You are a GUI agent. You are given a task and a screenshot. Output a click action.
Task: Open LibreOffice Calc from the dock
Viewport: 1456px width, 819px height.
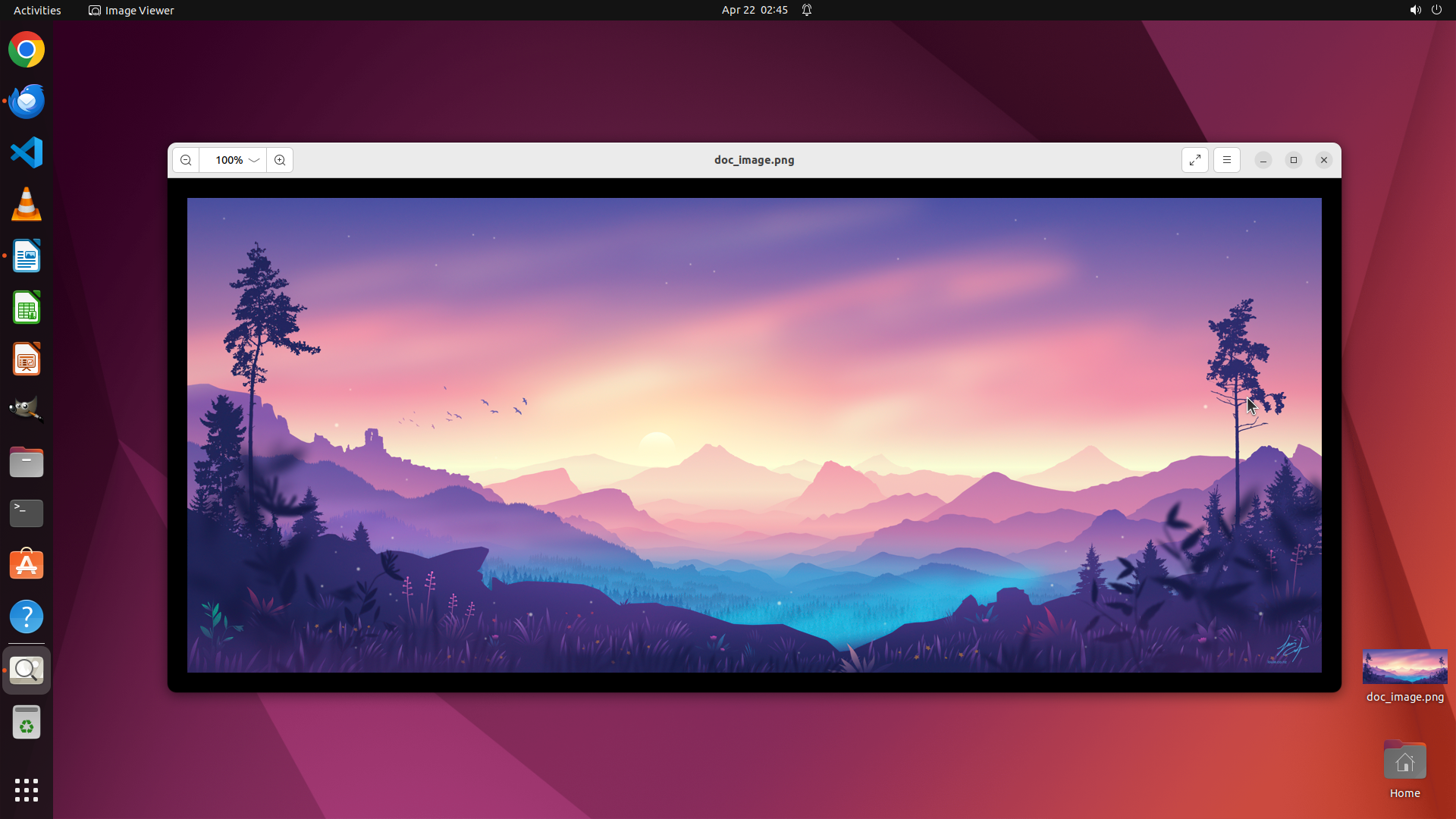27,308
